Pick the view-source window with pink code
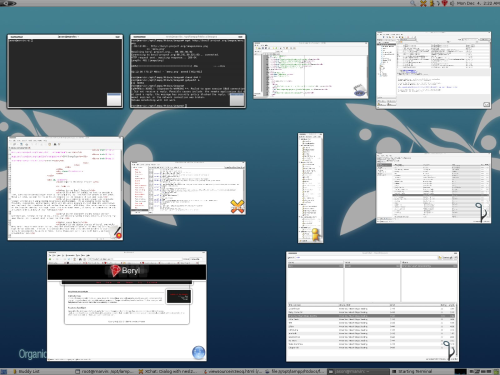The height and width of the screenshot is (375, 500). tap(65, 188)
